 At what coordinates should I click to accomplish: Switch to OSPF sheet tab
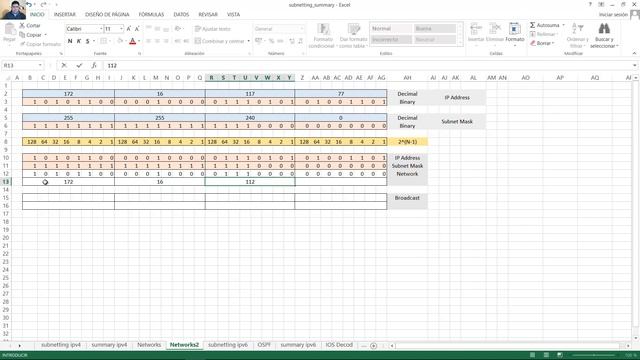pos(264,345)
